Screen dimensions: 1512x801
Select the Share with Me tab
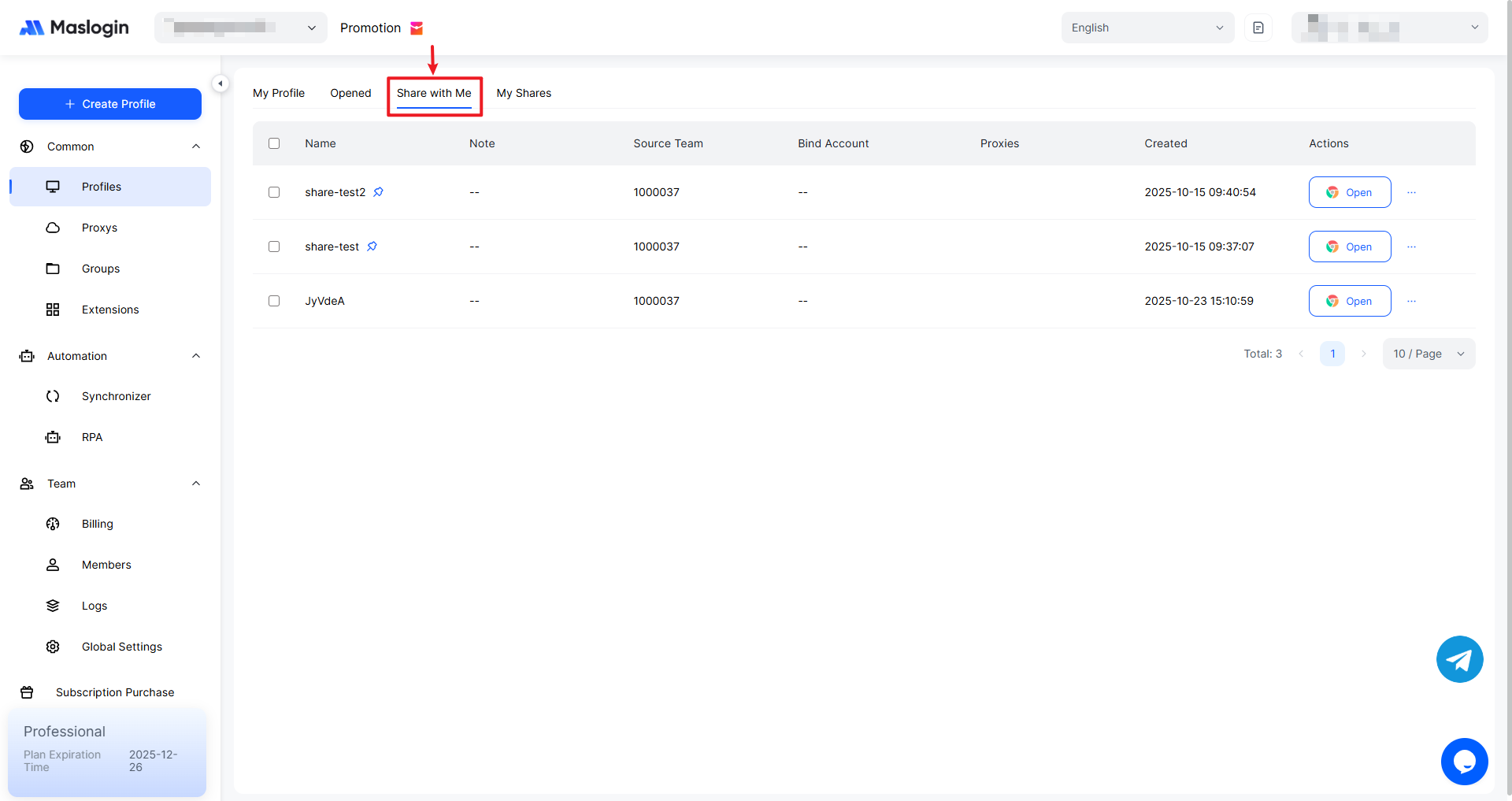pyautogui.click(x=434, y=93)
